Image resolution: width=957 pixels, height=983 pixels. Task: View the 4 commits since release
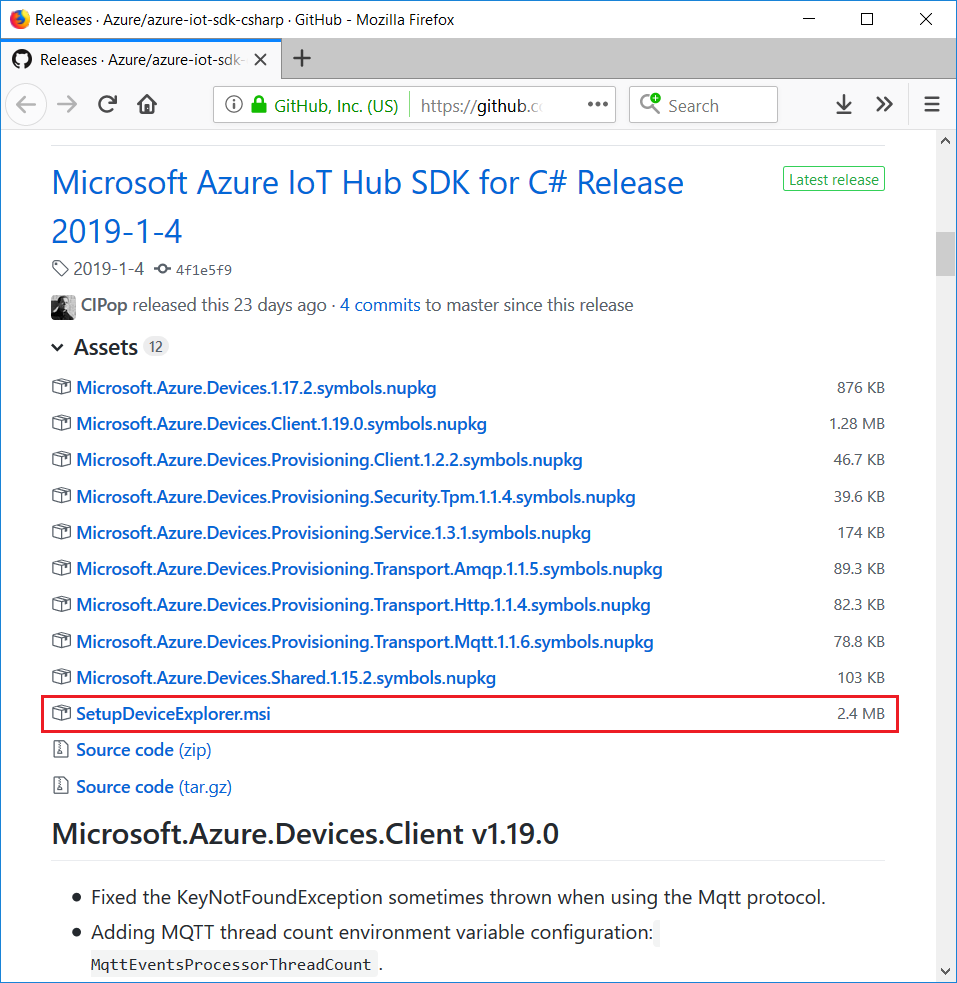(x=380, y=305)
